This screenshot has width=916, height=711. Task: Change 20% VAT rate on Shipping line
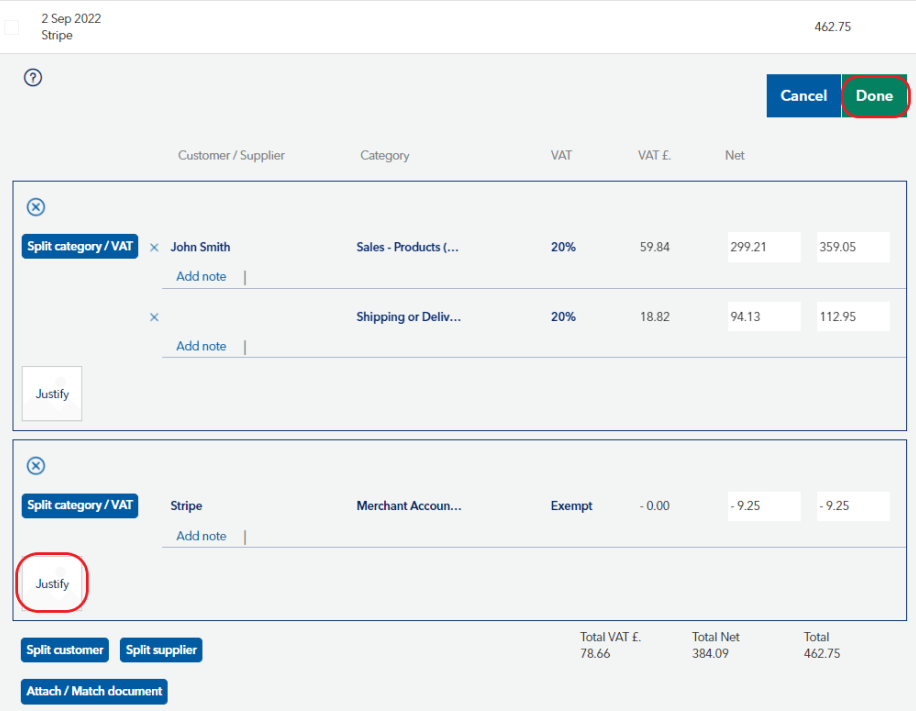pyautogui.click(x=563, y=317)
